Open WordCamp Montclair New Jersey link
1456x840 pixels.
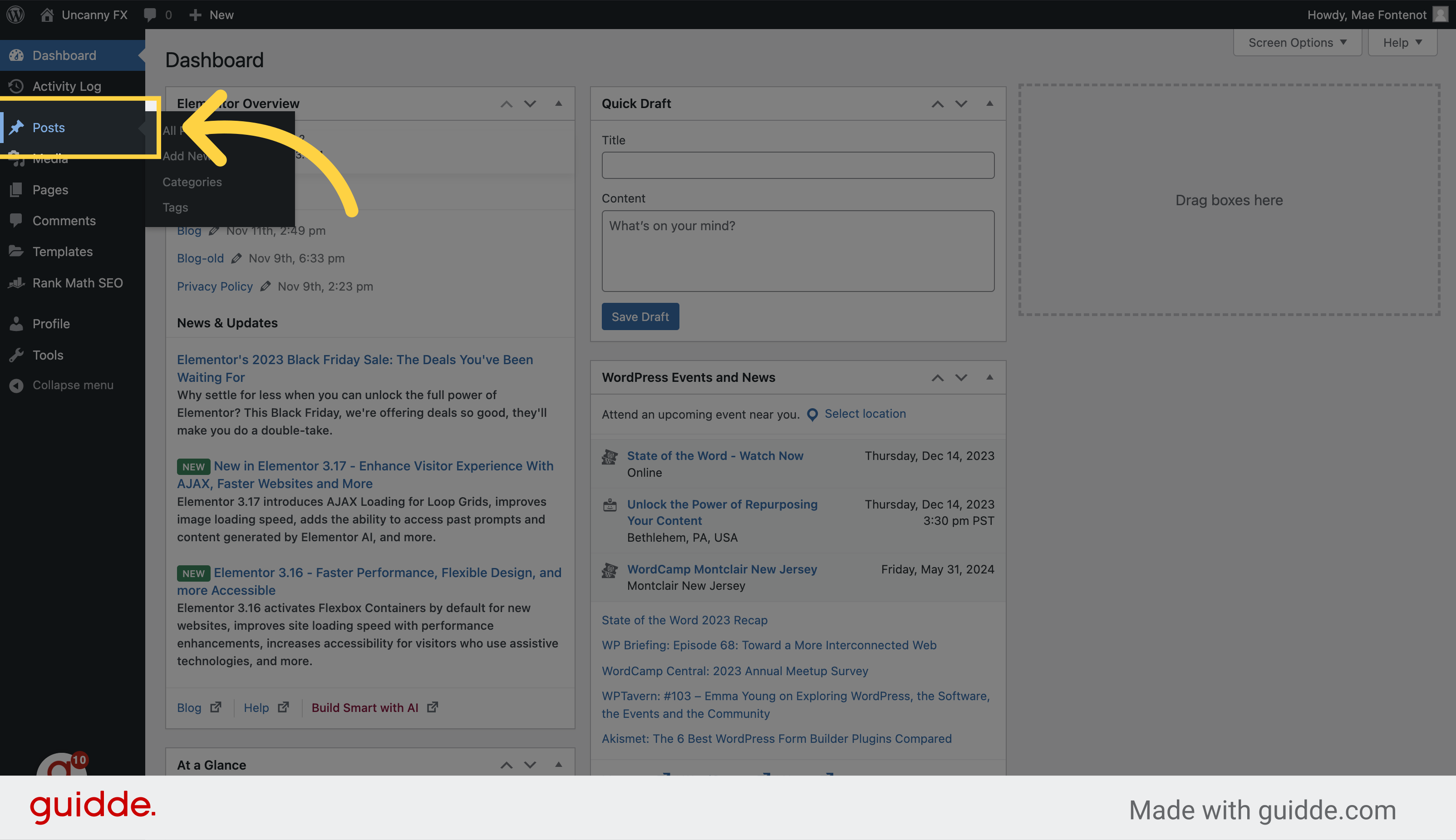(x=722, y=569)
